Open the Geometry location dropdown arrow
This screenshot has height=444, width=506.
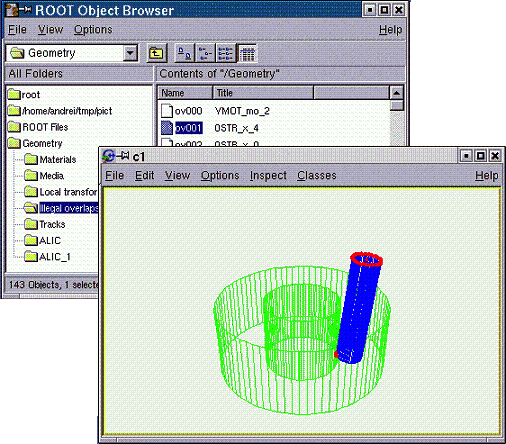click(130, 53)
